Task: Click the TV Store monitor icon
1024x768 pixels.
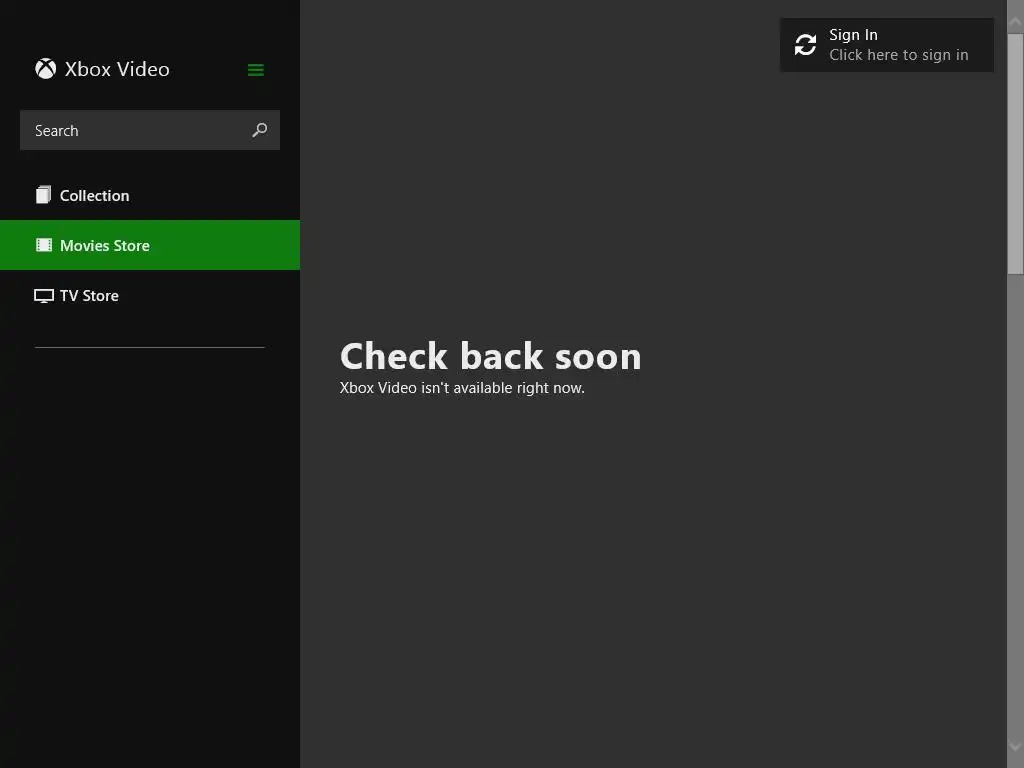Action: [44, 296]
